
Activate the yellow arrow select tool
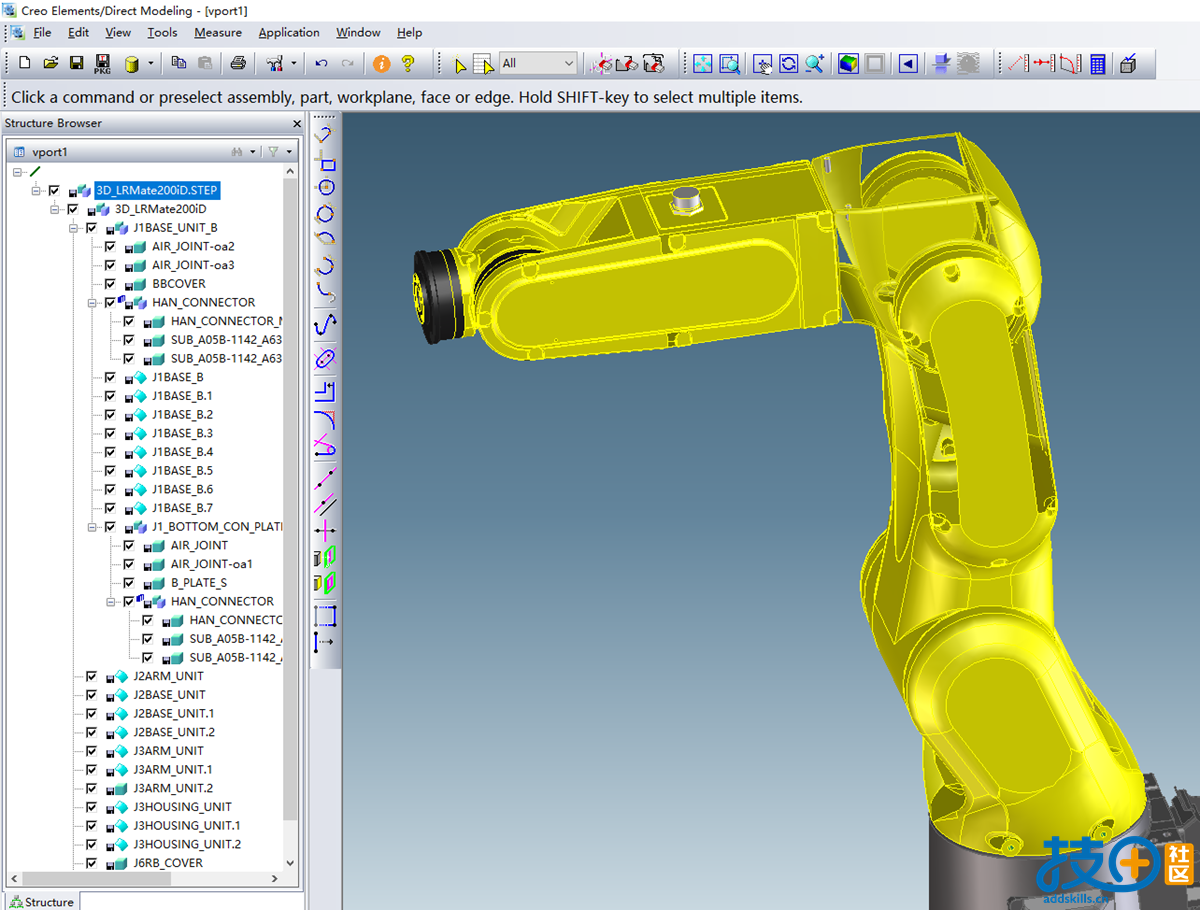pos(460,64)
